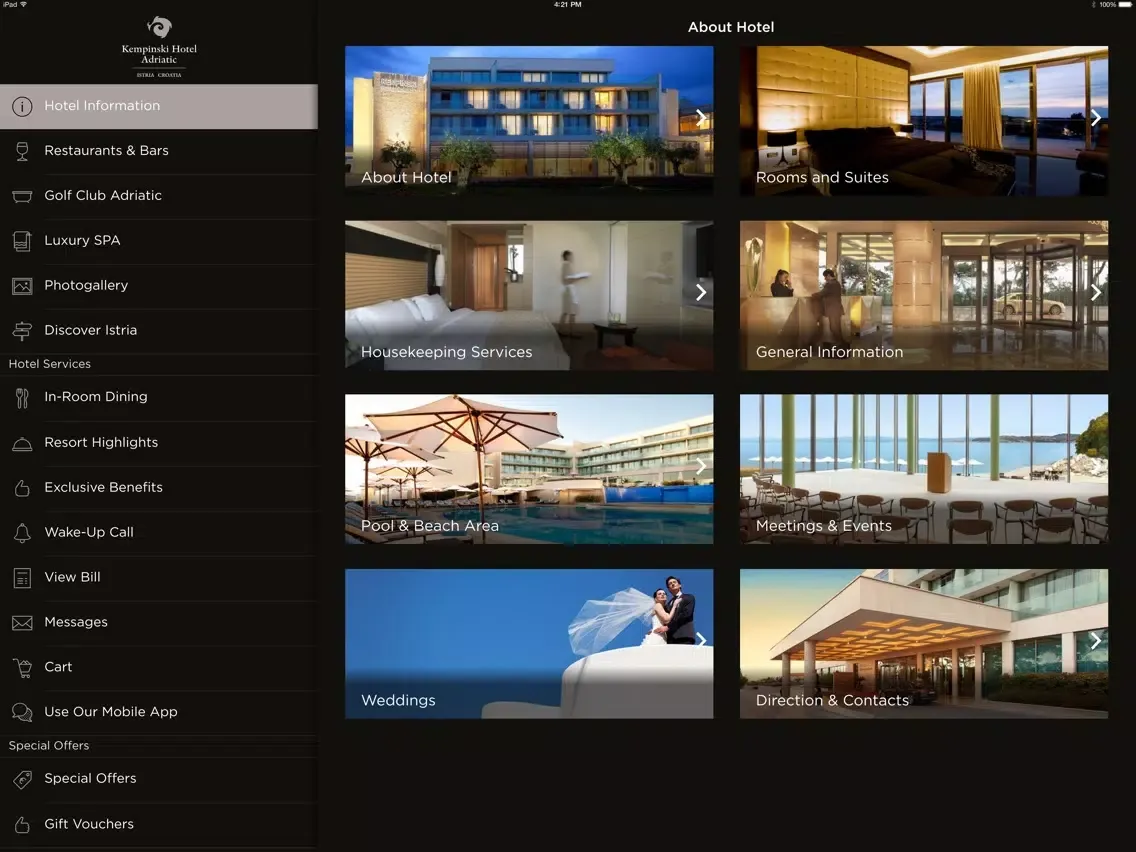
Task: Click the Special Offers section header text
Action: pos(49,746)
